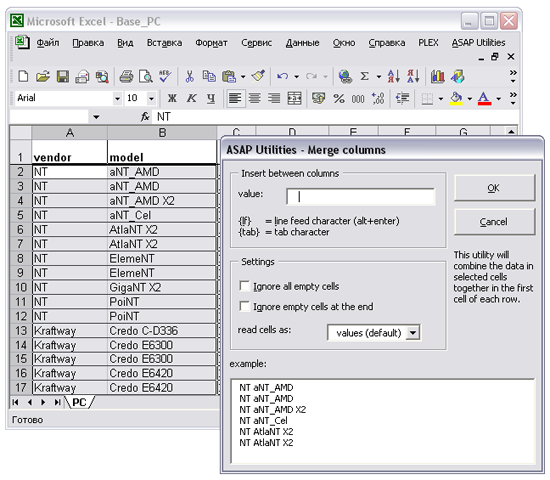Image resolution: width=550 pixels, height=480 pixels.
Task: Open the Chart Wizard icon
Action: click(437, 76)
